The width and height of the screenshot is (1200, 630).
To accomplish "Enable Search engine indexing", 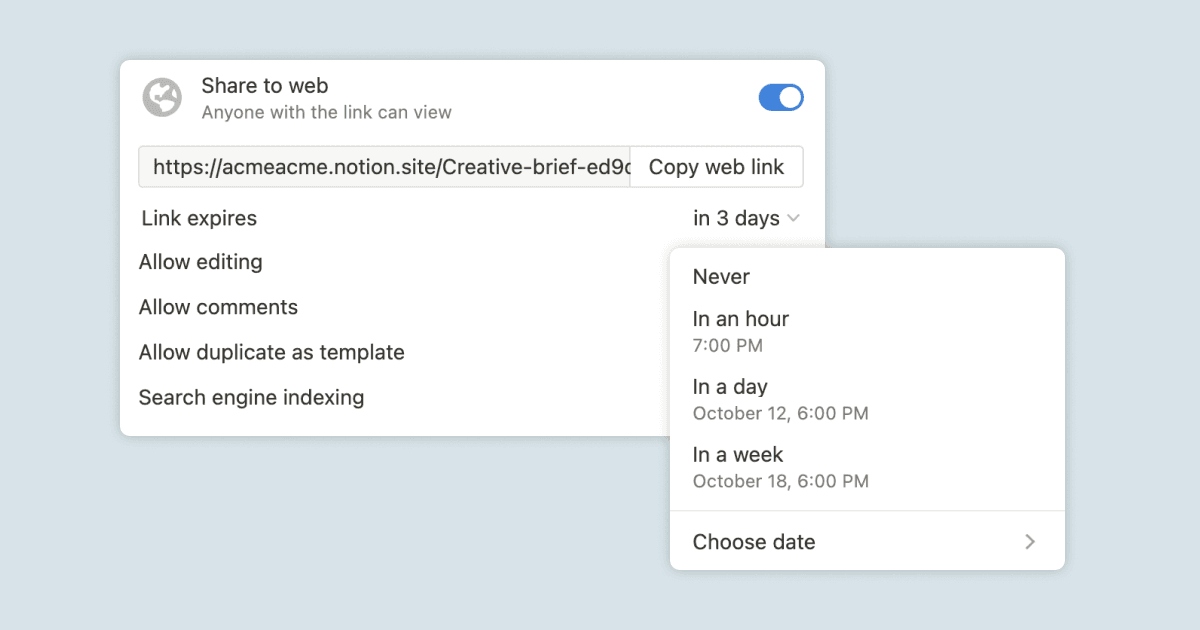I will pyautogui.click(x=251, y=397).
